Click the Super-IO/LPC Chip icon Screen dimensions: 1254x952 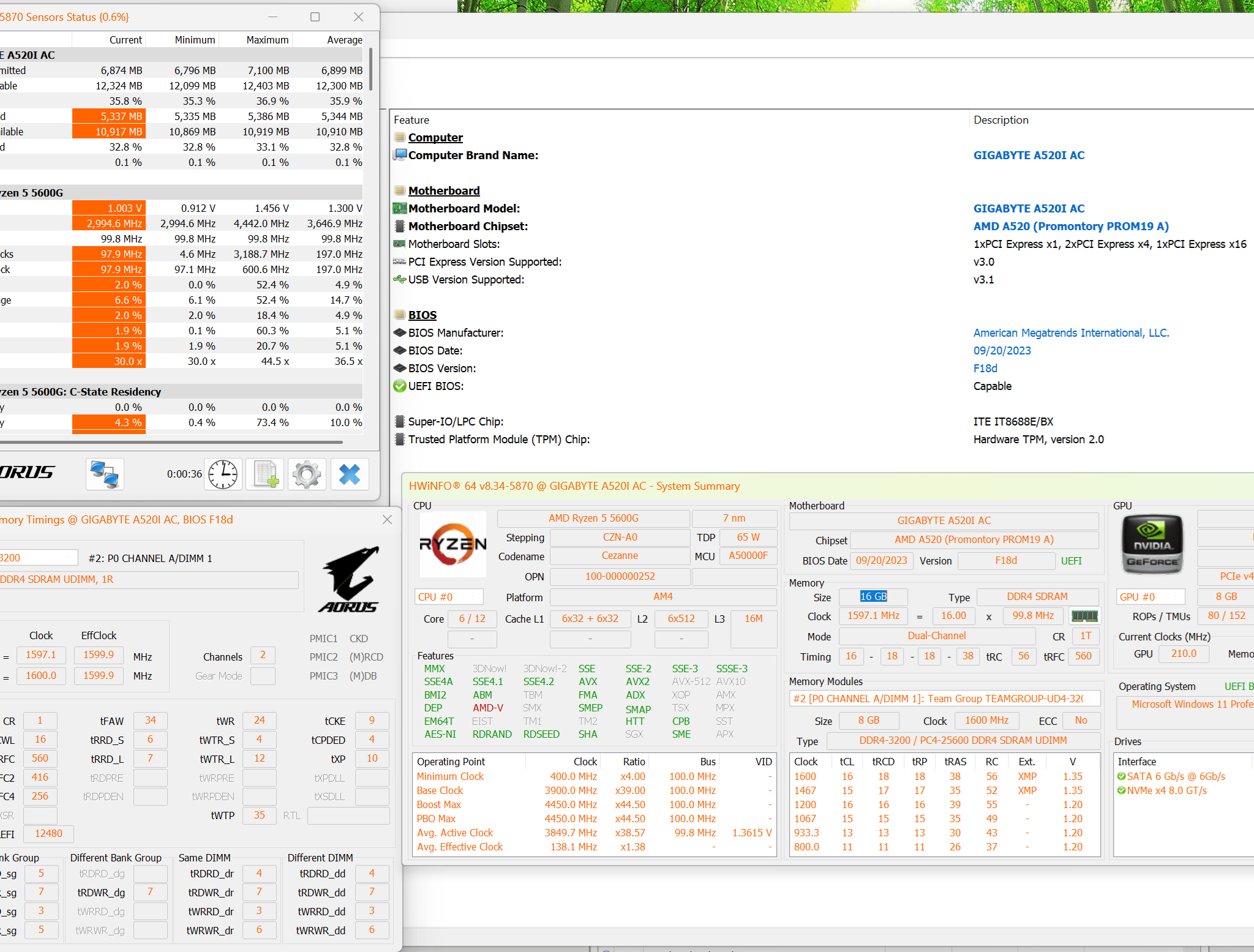tap(400, 421)
